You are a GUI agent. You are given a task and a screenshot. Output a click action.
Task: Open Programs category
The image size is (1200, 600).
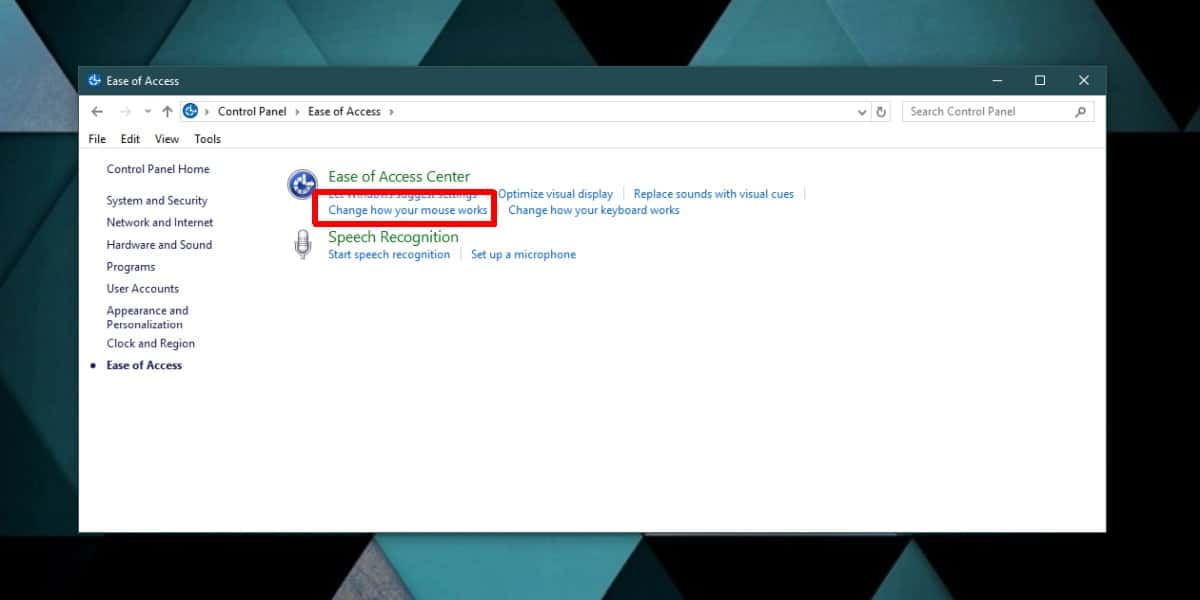tap(131, 267)
